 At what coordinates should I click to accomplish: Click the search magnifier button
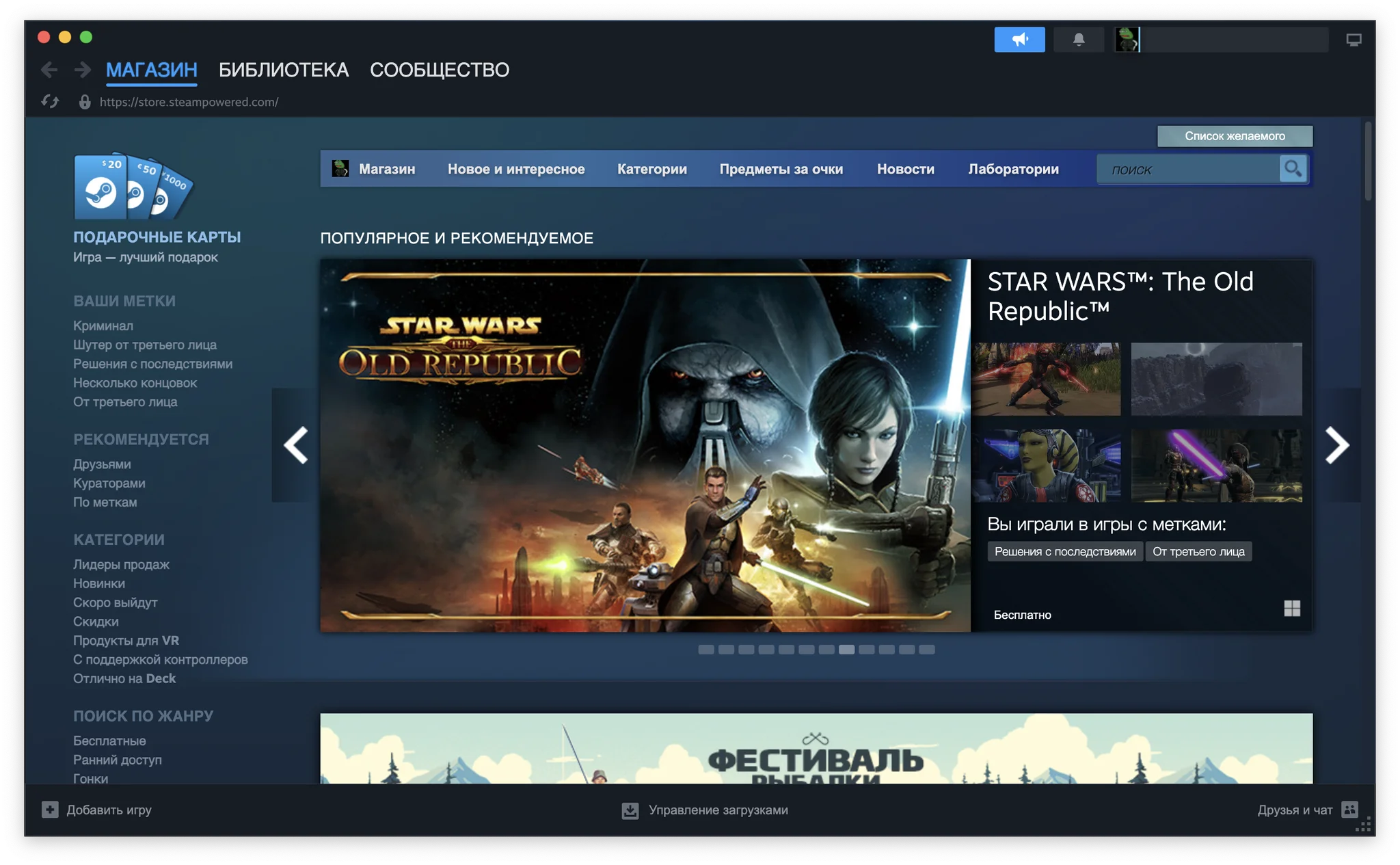click(x=1293, y=169)
